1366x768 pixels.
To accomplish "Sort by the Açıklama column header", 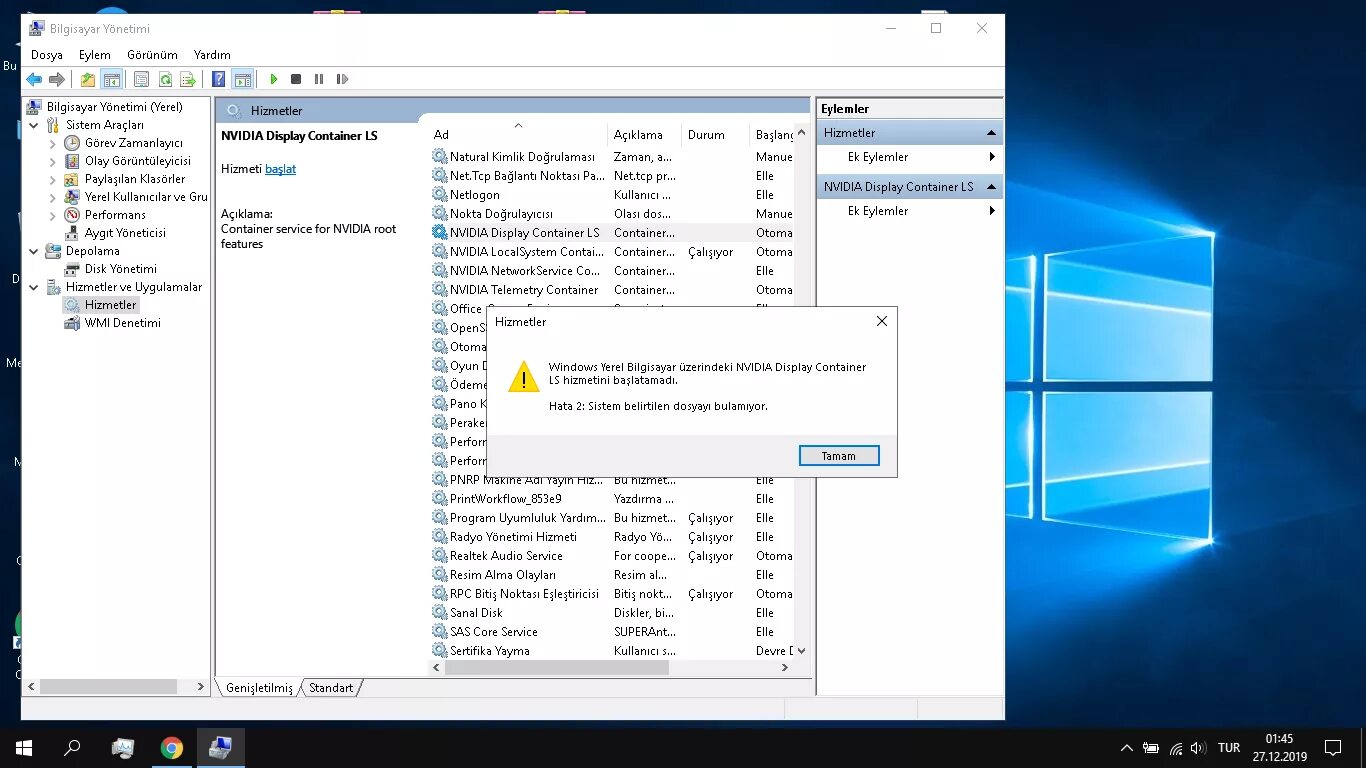I will 644,134.
